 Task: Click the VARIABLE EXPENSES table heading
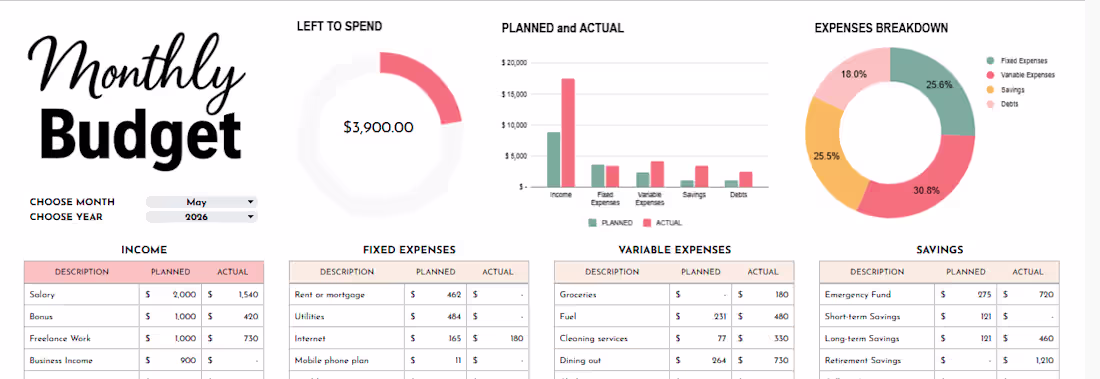pyautogui.click(x=674, y=250)
